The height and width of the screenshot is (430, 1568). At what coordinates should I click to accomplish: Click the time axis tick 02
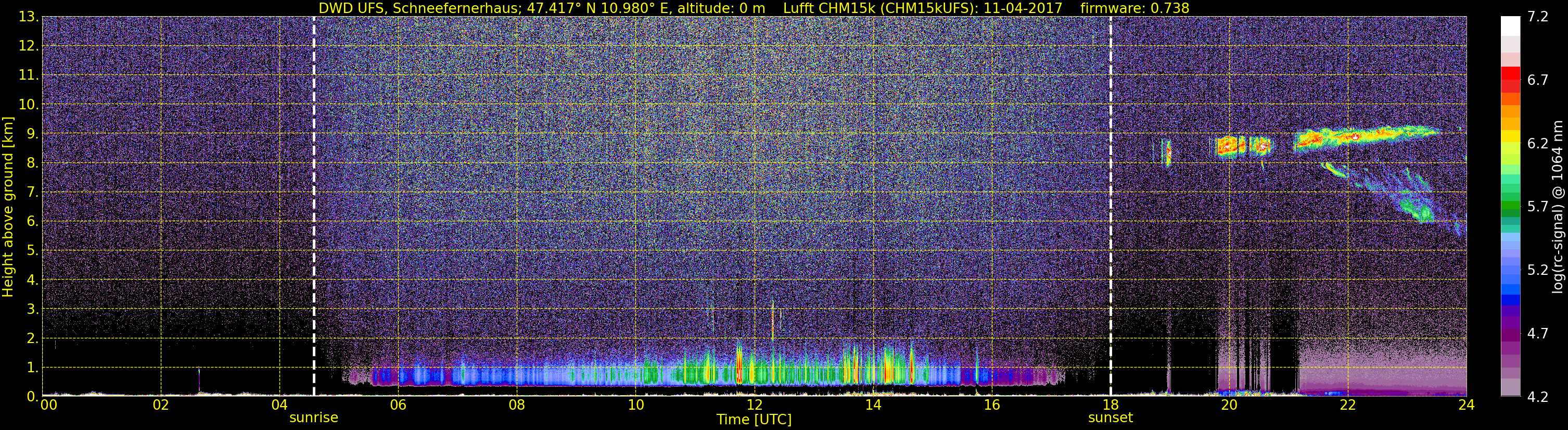(x=161, y=405)
